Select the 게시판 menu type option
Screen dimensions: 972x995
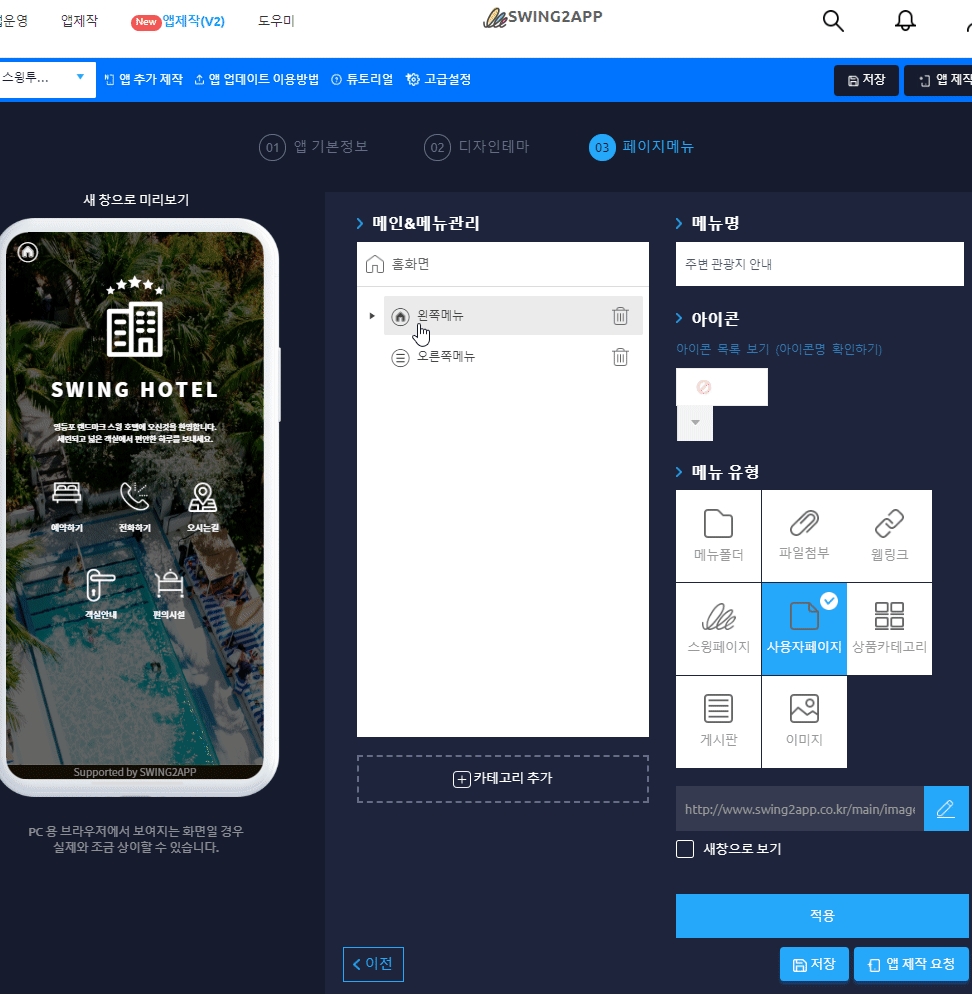(718, 722)
